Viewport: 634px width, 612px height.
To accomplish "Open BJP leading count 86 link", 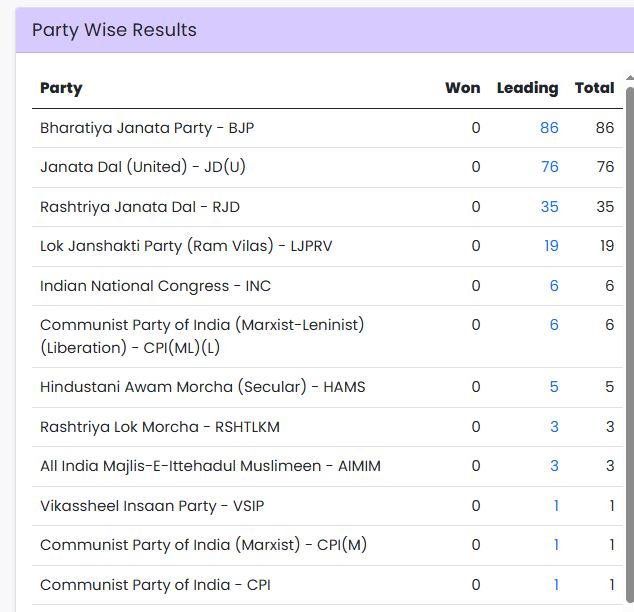I will [549, 128].
